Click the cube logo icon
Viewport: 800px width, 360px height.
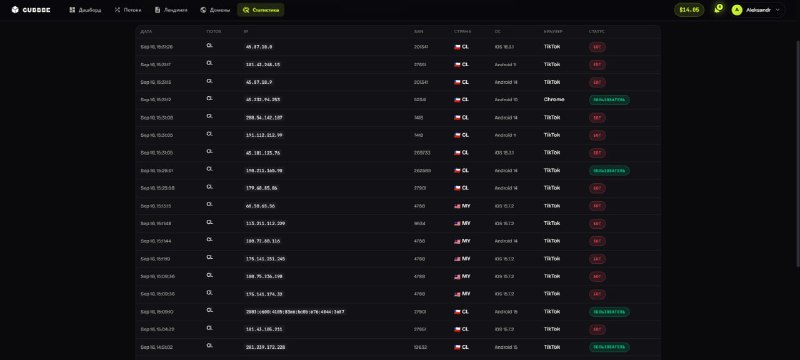15,10
